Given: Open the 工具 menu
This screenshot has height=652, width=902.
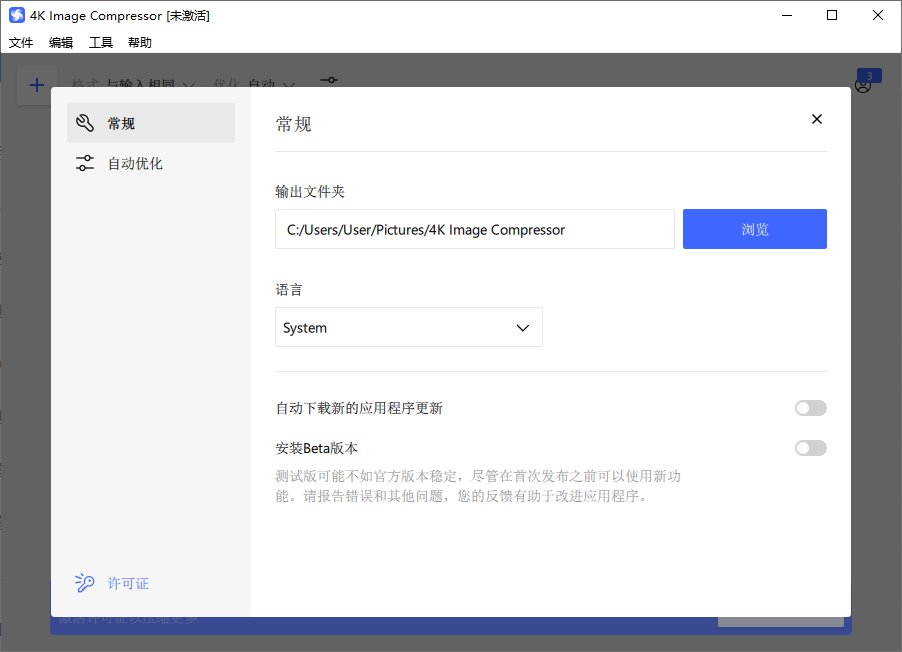Looking at the screenshot, I should [x=101, y=43].
